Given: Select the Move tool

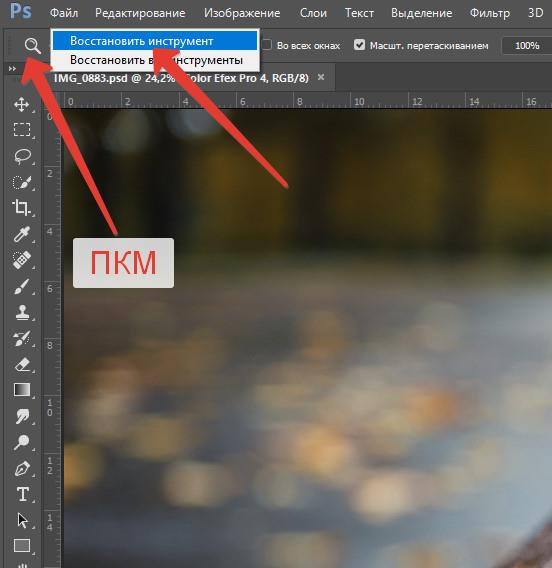Looking at the screenshot, I should (22, 104).
